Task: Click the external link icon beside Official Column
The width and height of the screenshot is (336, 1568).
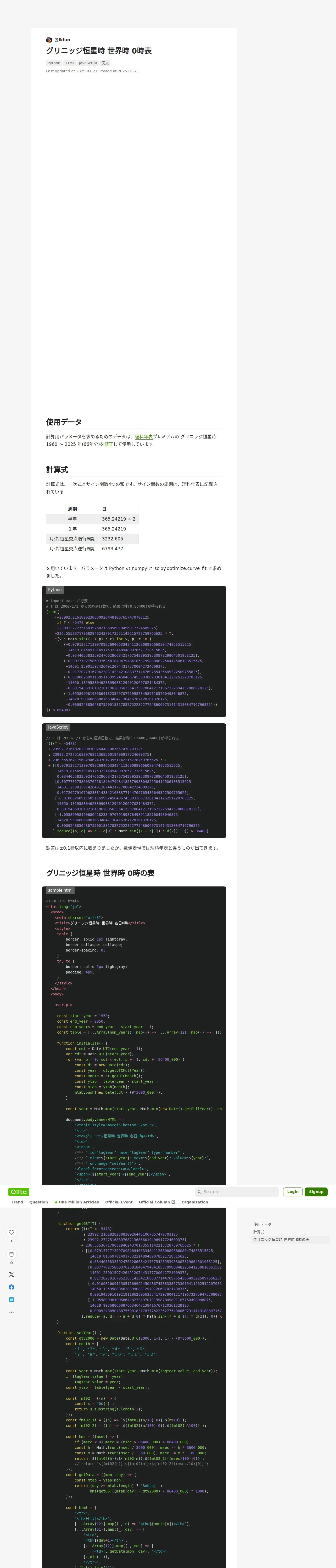Action: (x=173, y=1202)
